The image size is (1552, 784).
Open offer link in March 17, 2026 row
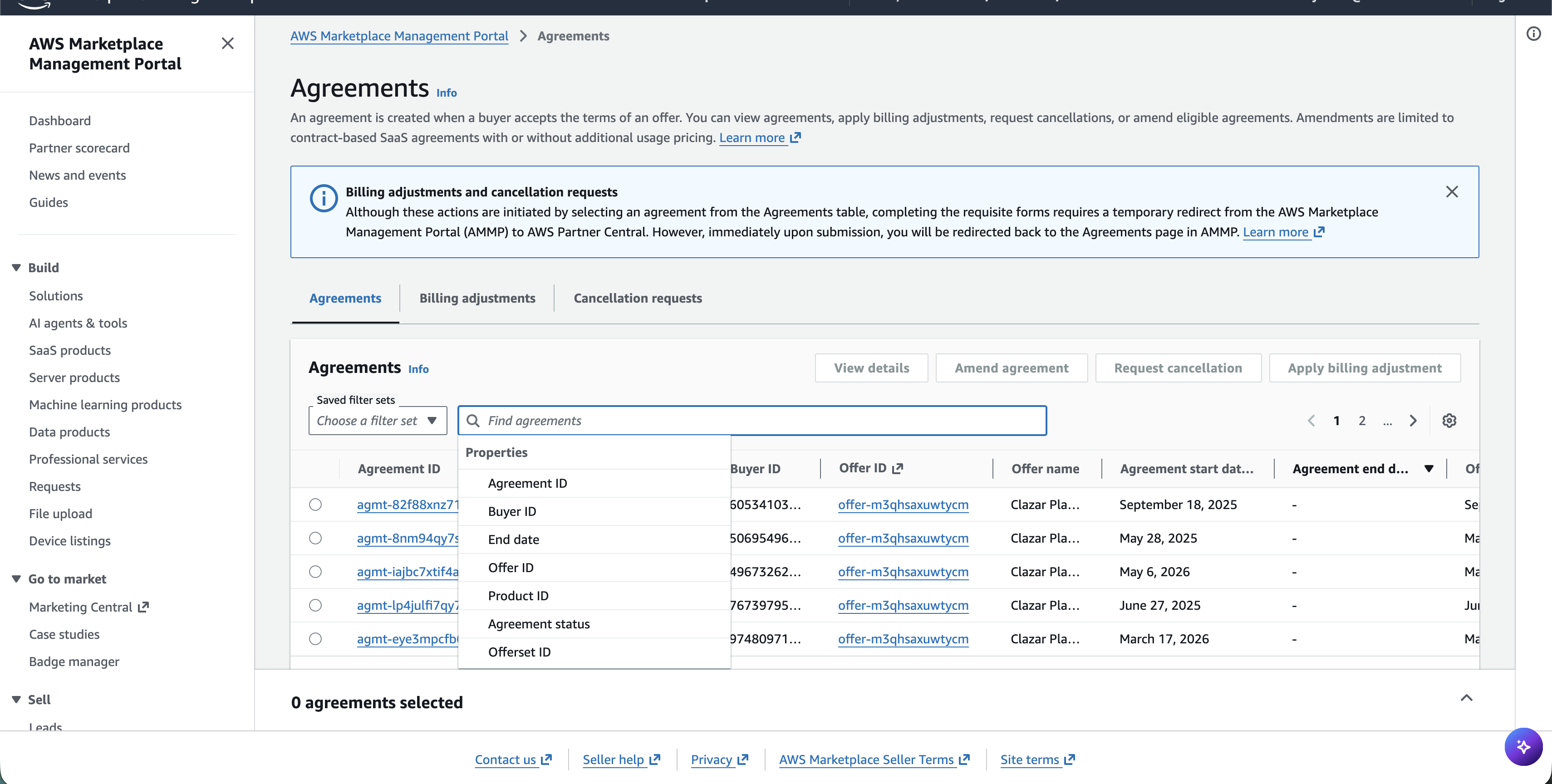point(903,639)
